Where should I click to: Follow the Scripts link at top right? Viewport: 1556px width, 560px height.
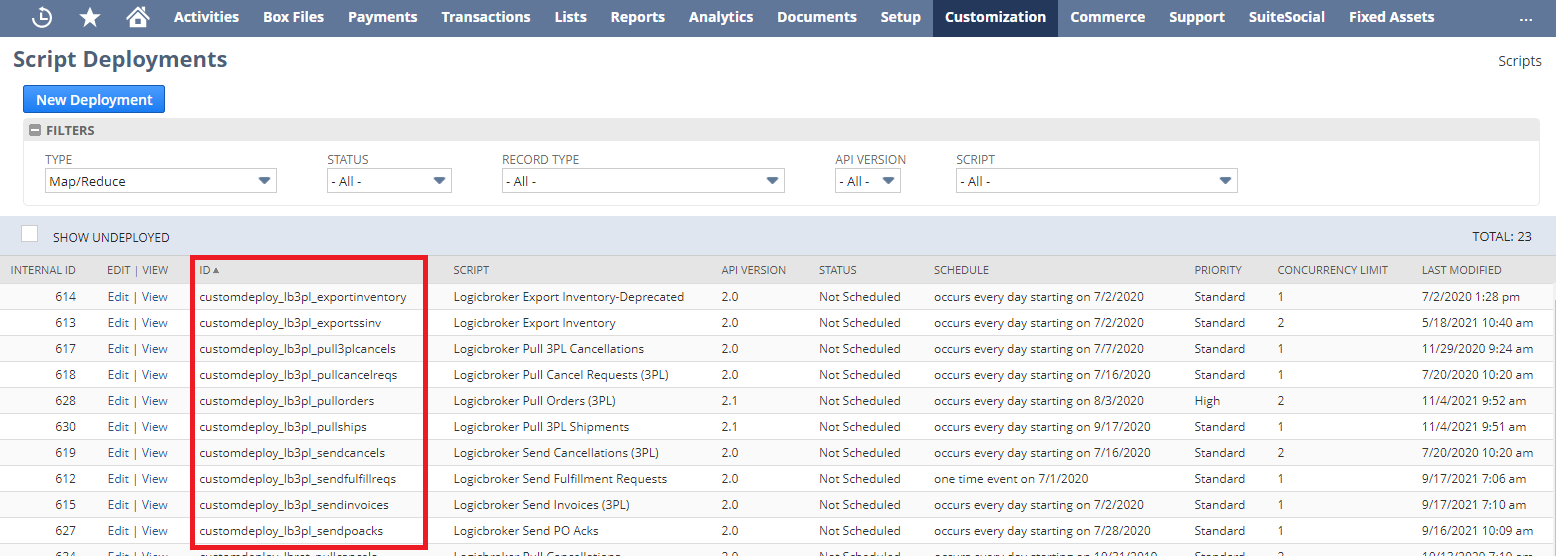click(x=1519, y=61)
